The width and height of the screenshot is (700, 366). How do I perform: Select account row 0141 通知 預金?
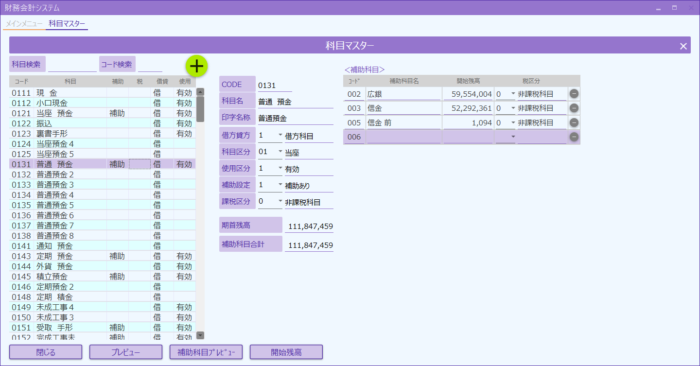[102, 246]
